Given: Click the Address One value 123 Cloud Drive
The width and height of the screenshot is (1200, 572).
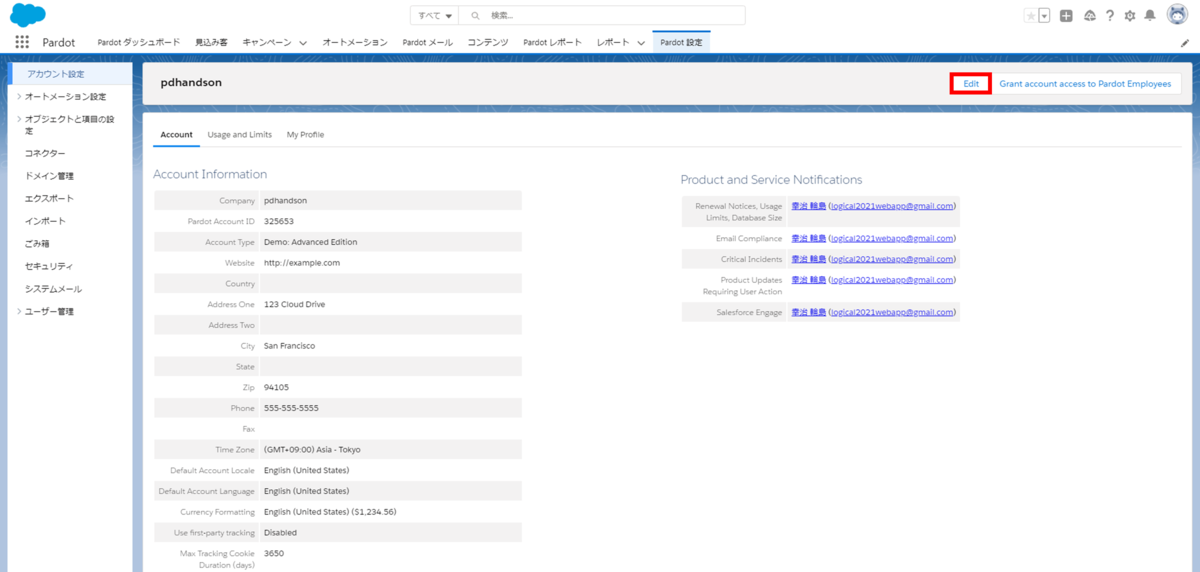Looking at the screenshot, I should point(294,304).
